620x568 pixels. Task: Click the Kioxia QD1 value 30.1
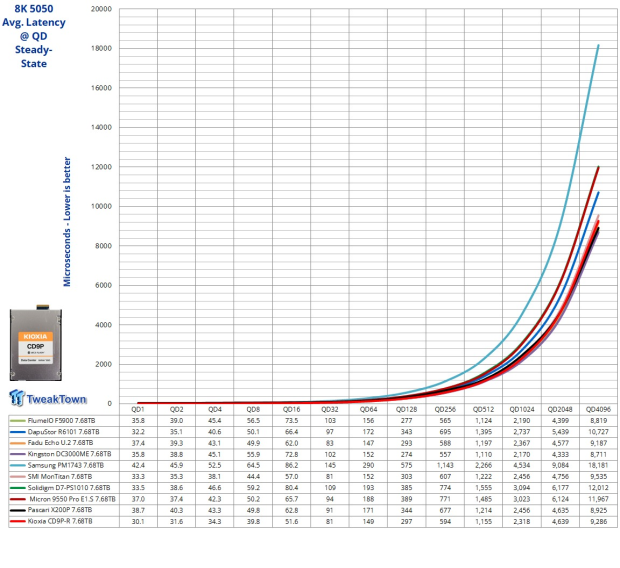(138, 522)
